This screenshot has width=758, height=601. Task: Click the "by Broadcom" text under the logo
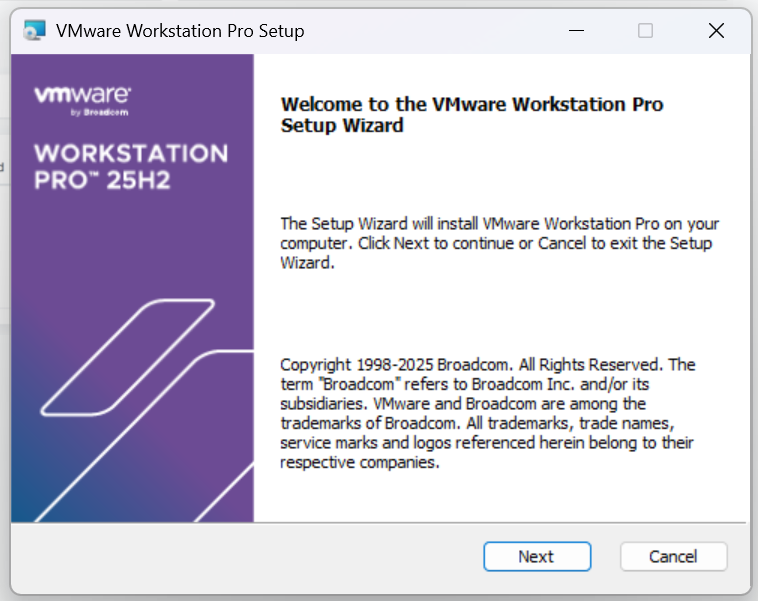tap(100, 113)
